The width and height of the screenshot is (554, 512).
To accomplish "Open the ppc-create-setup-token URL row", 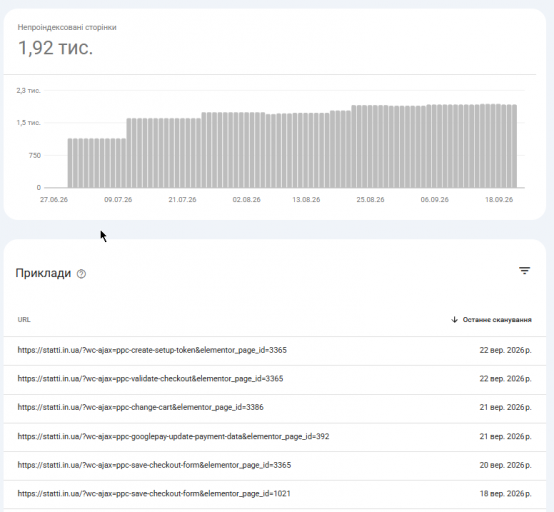I will click(x=275, y=351).
